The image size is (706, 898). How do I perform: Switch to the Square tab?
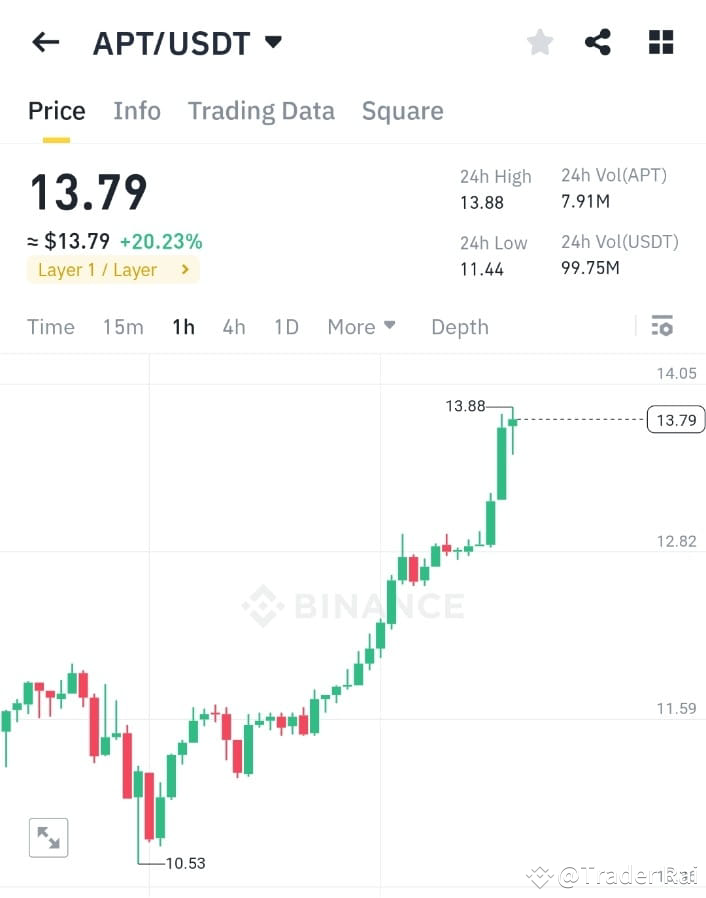point(402,111)
